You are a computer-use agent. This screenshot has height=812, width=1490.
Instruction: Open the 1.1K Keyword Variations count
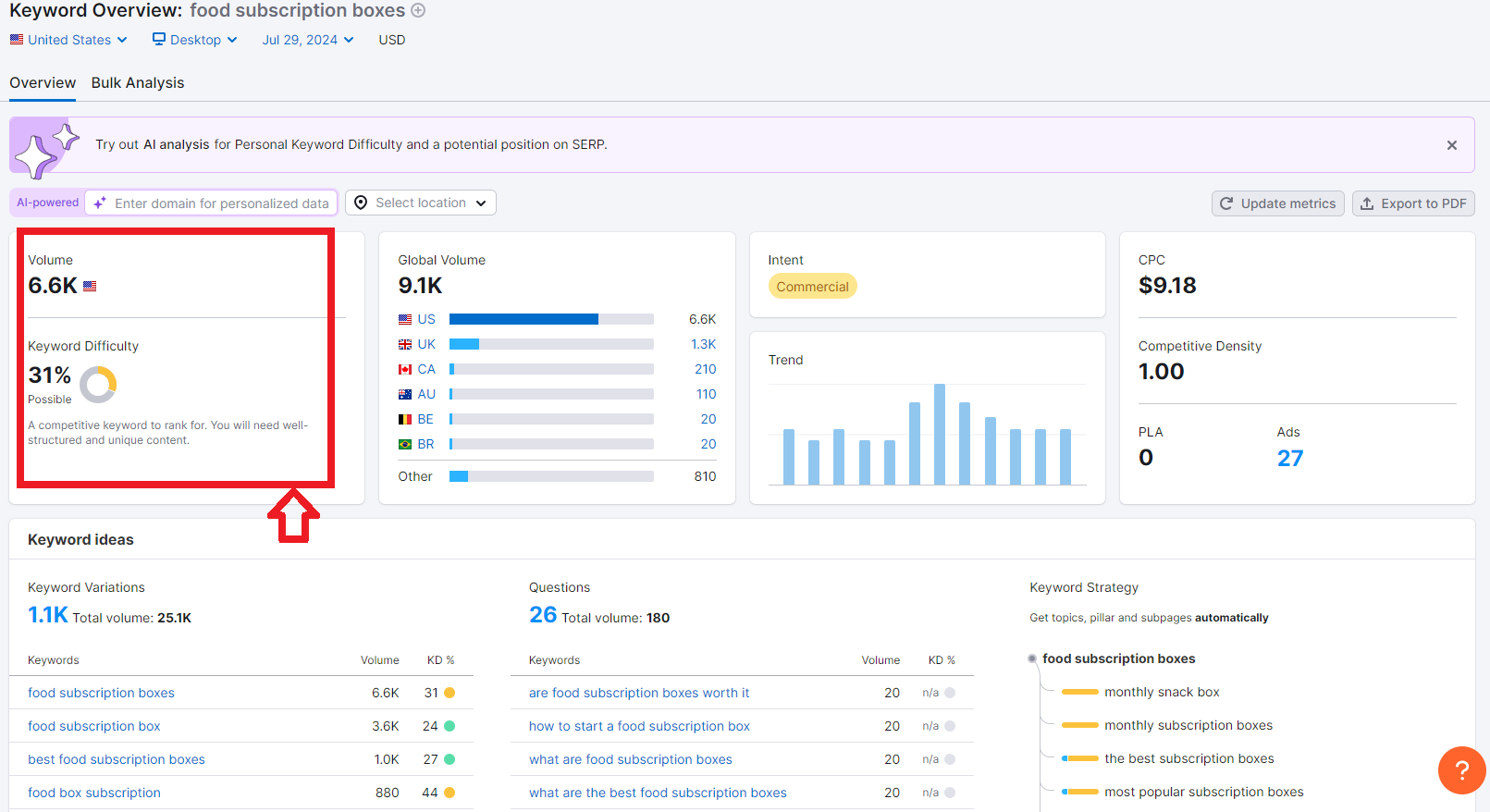[x=48, y=615]
